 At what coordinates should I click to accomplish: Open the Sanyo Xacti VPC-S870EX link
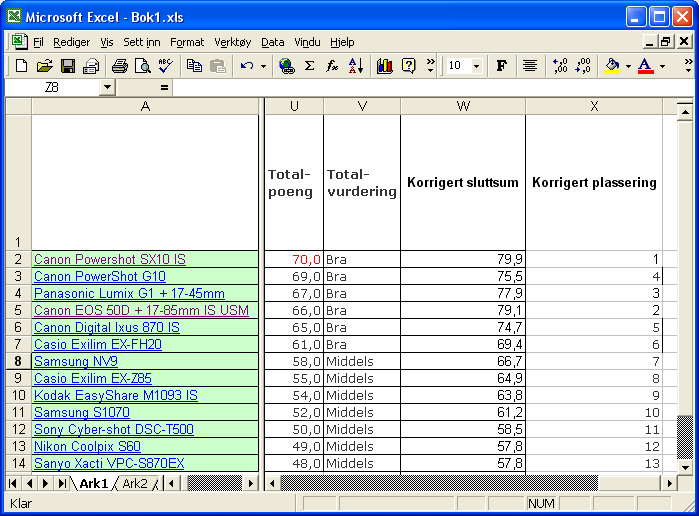click(x=109, y=463)
